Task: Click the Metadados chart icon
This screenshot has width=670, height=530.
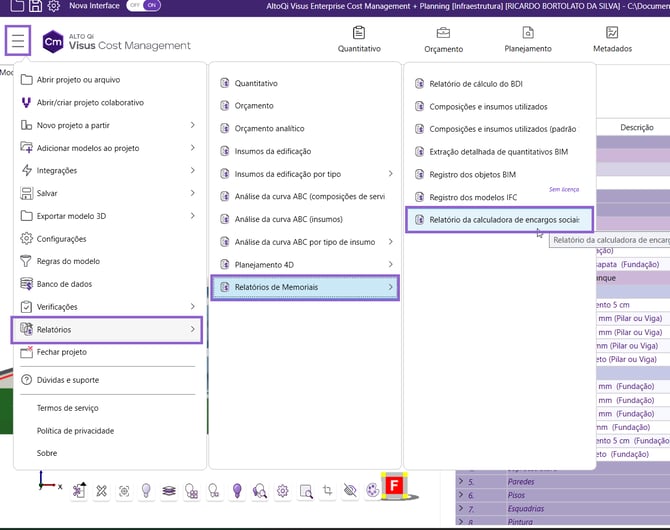Action: 612,32
